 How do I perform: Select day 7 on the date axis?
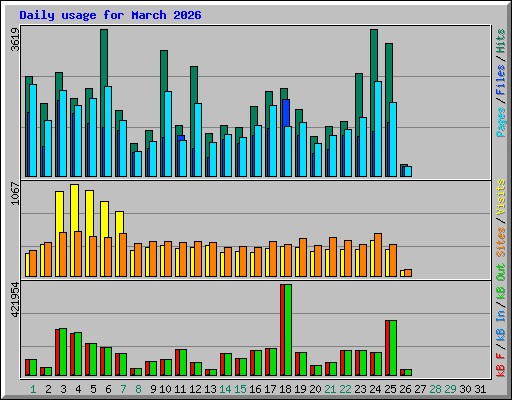tap(123, 389)
